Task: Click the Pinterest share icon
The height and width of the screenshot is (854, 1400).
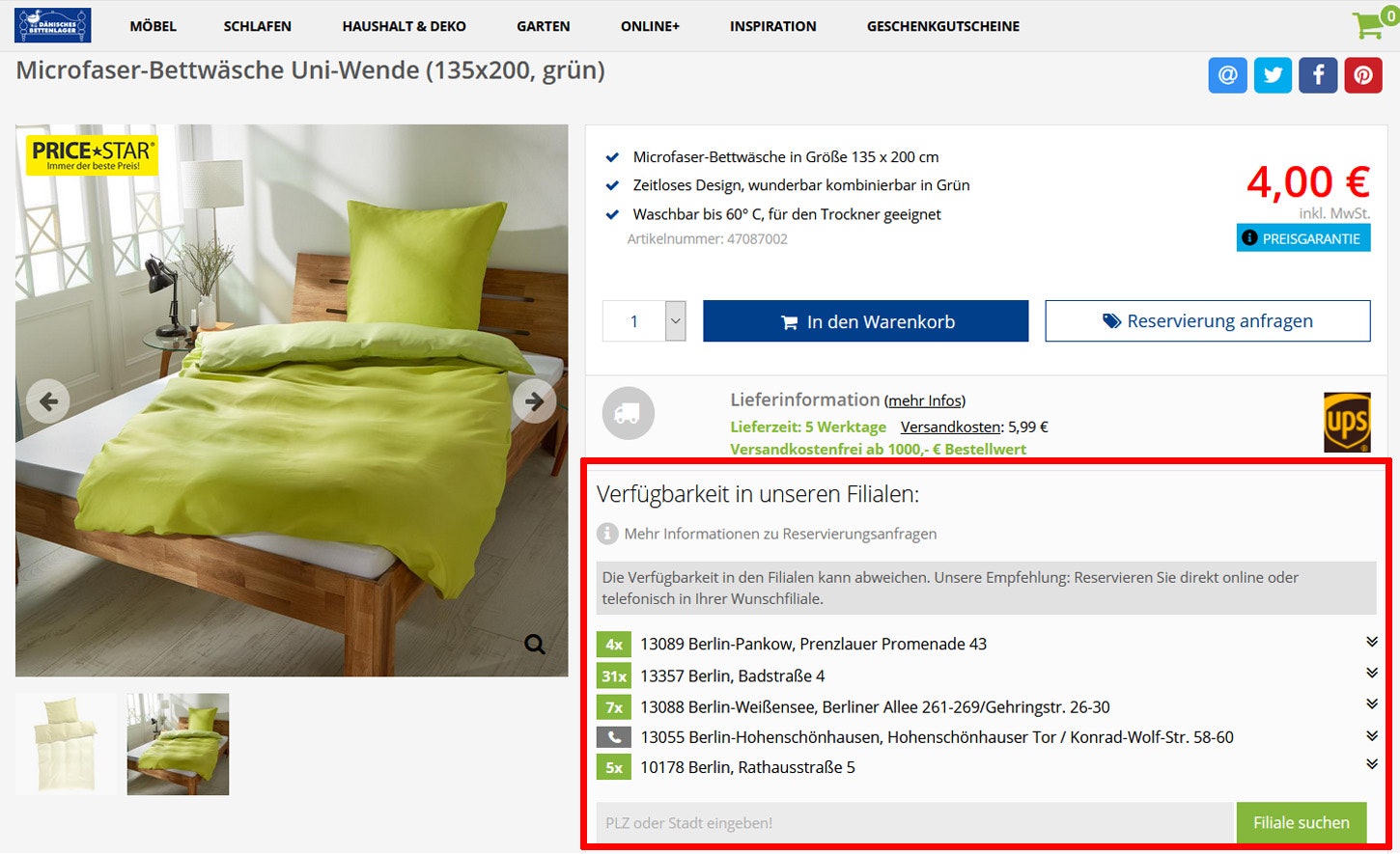Action: 1363,74
